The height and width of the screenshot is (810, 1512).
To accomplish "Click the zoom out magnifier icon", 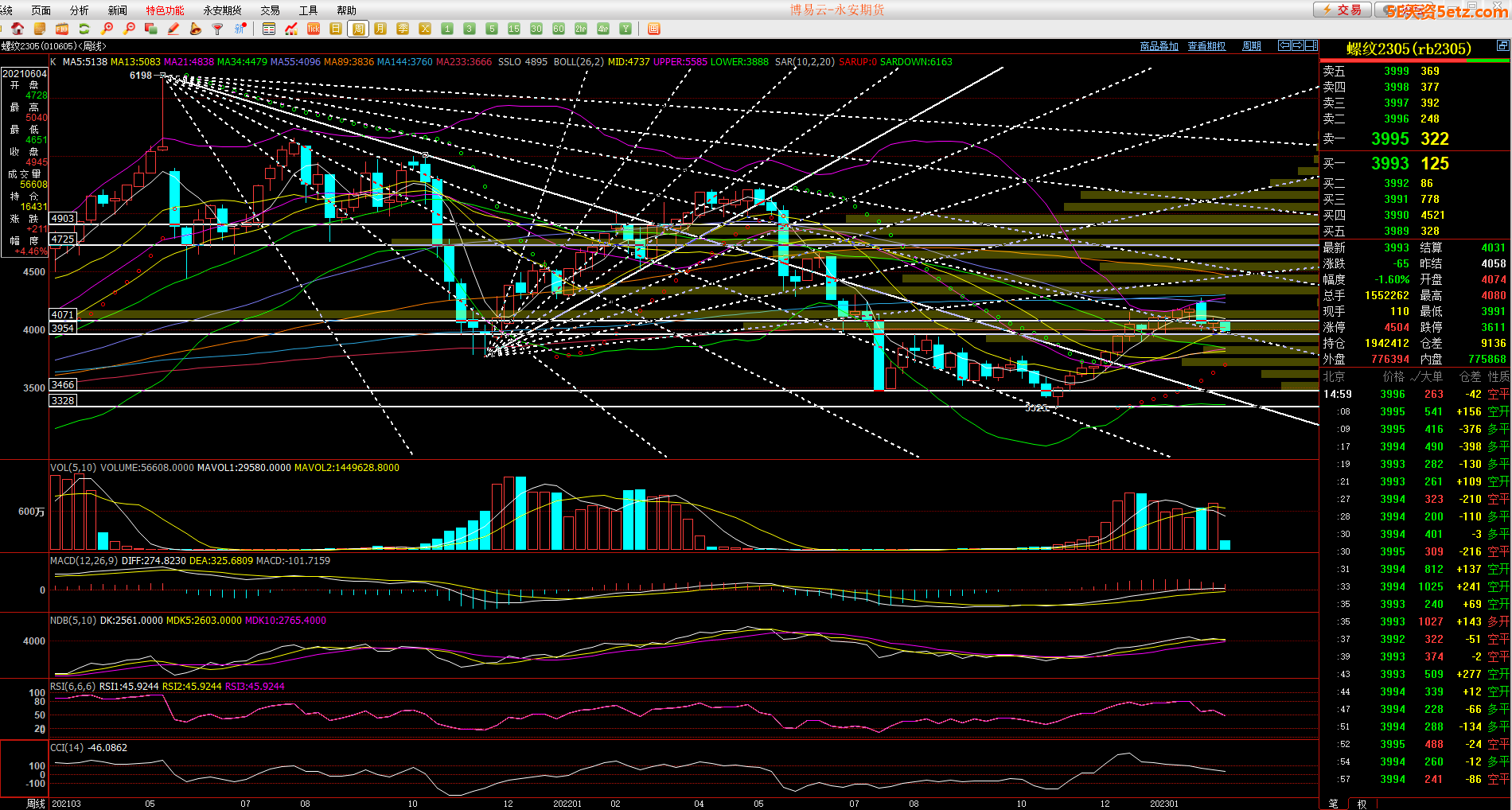I will pyautogui.click(x=129, y=29).
